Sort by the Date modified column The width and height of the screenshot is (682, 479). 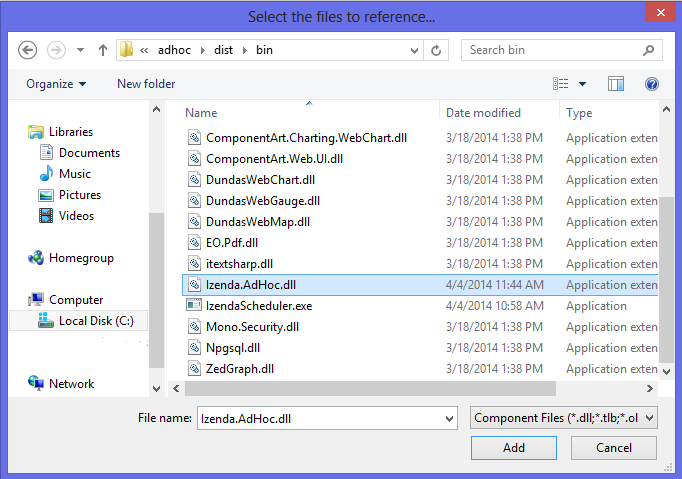[483, 113]
